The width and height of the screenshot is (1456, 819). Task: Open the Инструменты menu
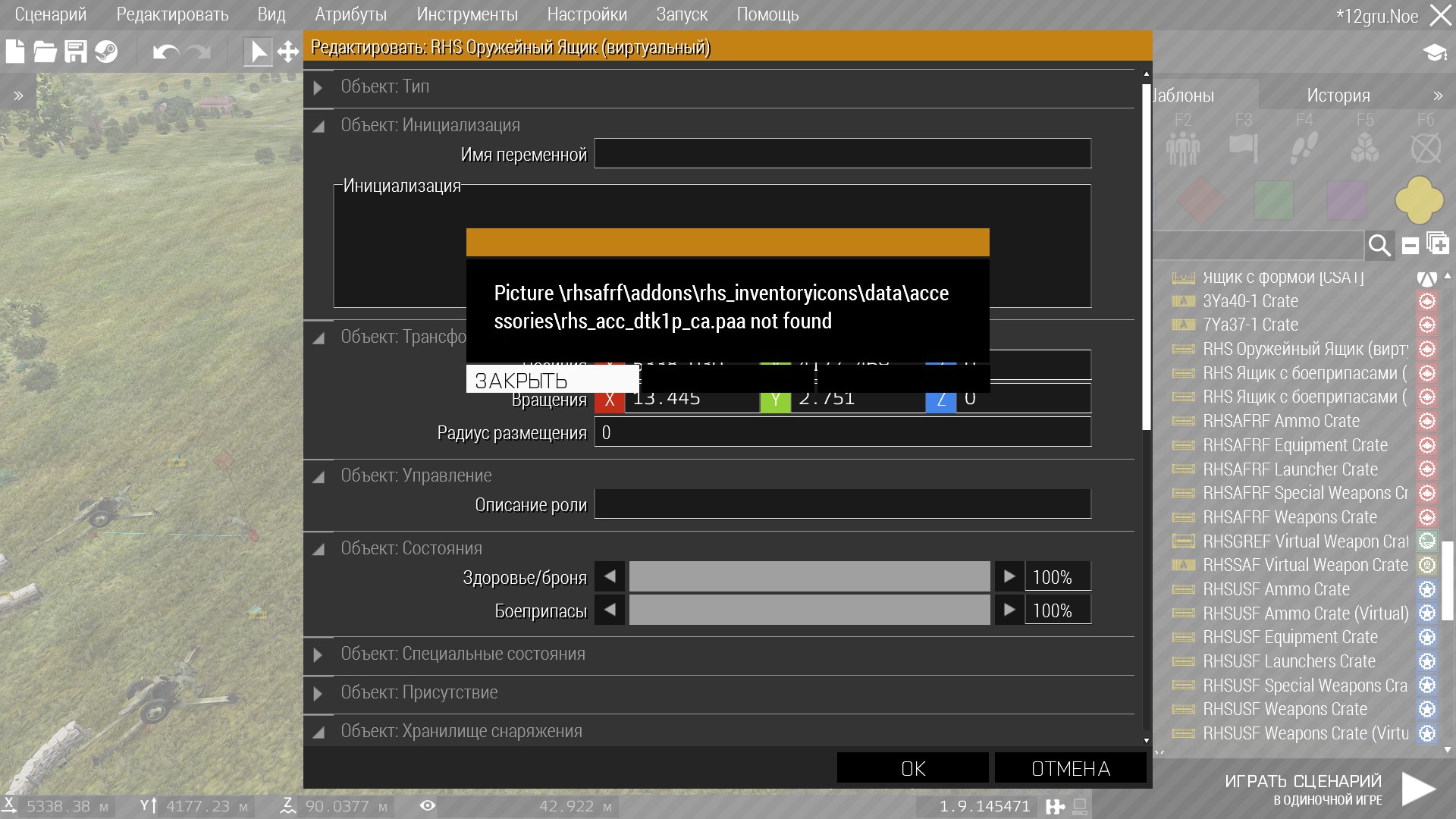[467, 14]
